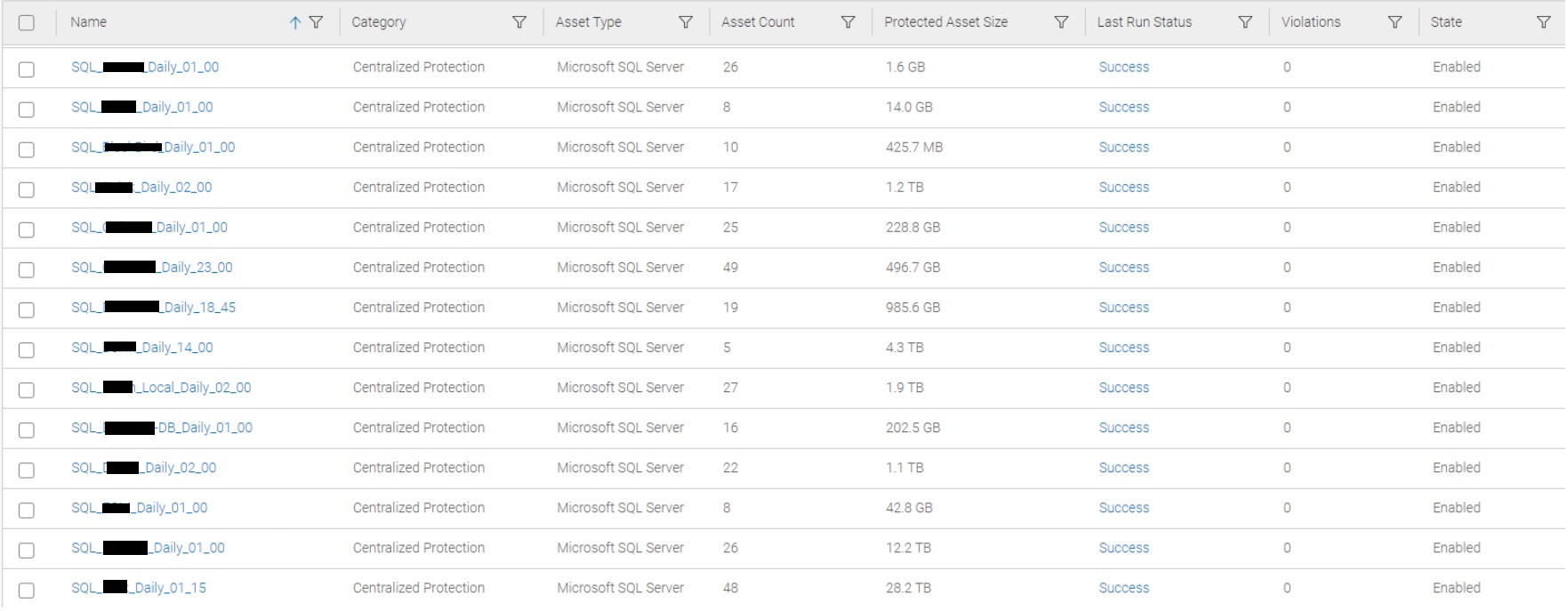Open the Violations column filter

(1395, 22)
